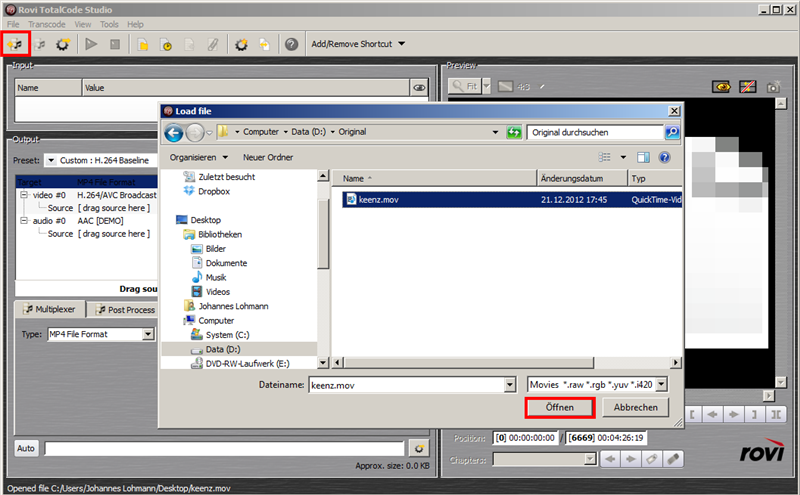Toggle the preview pane icon in dialog
Viewport: 800px width, 495px height.
643,157
